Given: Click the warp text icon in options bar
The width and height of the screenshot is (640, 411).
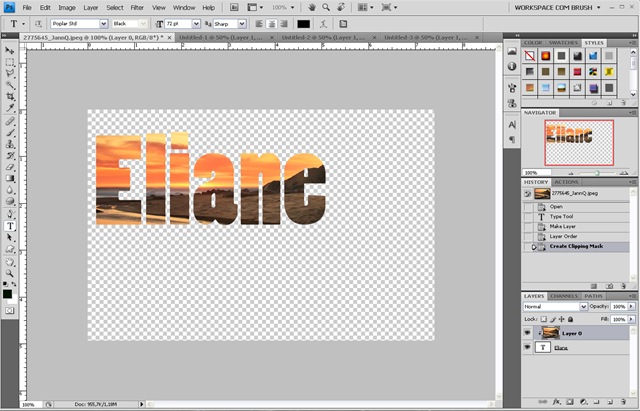Looking at the screenshot, I should click(x=324, y=24).
